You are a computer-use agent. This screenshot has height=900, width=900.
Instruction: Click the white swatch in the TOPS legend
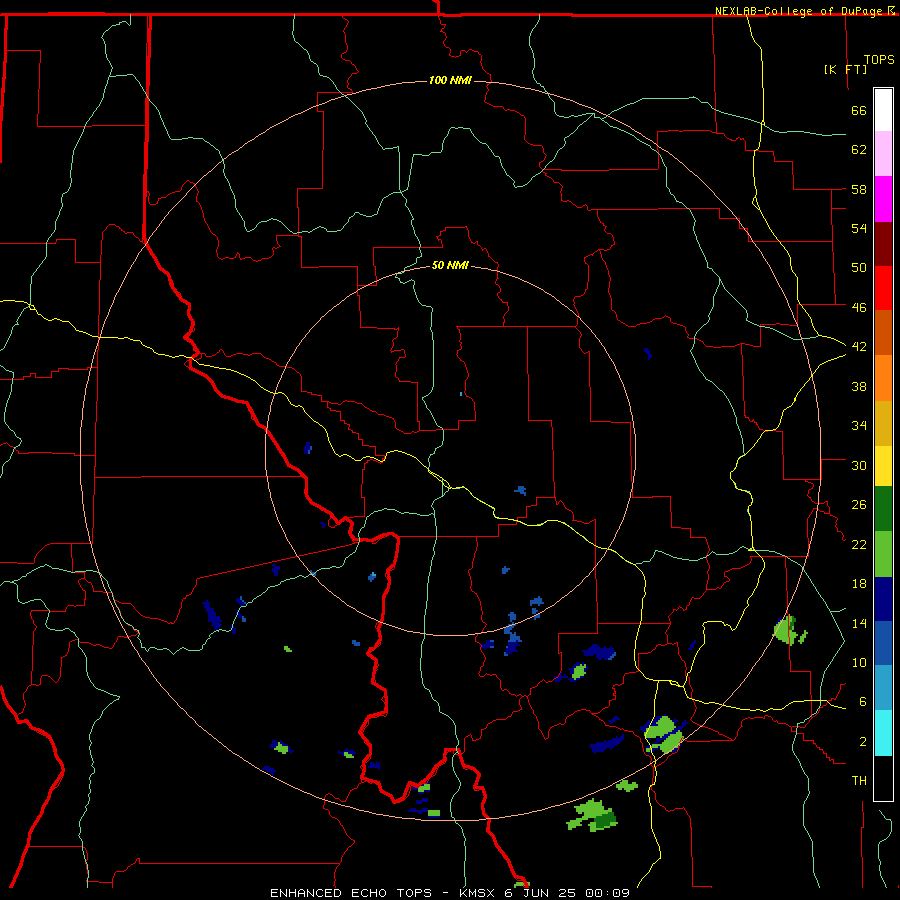[883, 110]
